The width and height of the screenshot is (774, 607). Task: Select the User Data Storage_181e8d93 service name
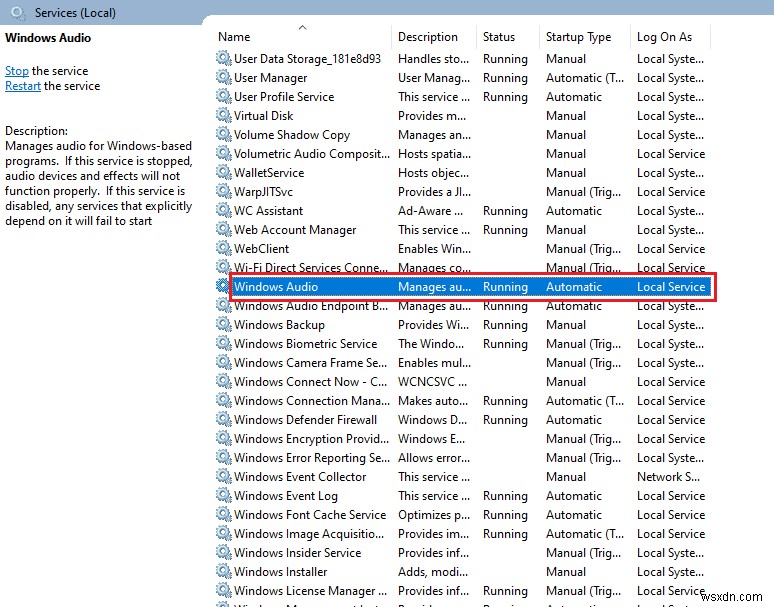click(x=307, y=59)
